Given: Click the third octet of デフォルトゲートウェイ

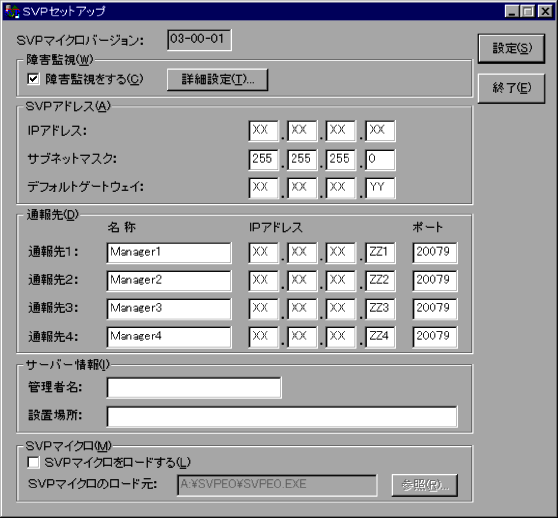Looking at the screenshot, I should point(341,188).
